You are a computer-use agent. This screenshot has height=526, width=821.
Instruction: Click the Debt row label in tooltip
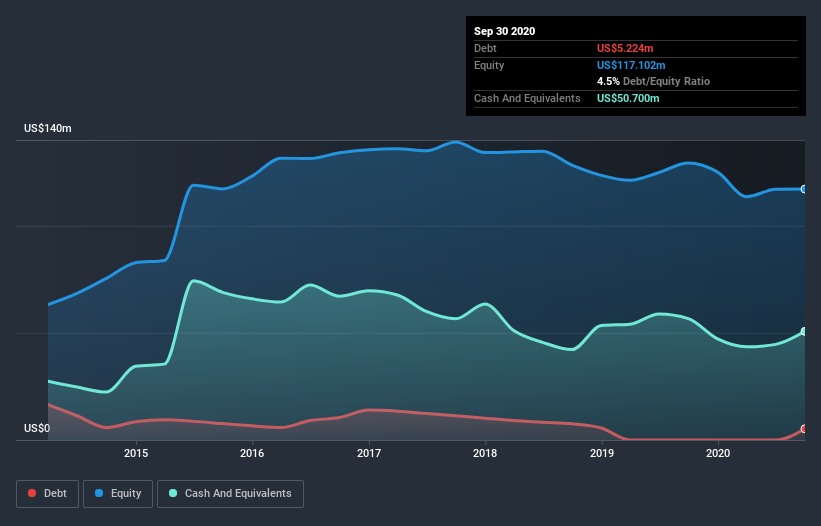(485, 48)
